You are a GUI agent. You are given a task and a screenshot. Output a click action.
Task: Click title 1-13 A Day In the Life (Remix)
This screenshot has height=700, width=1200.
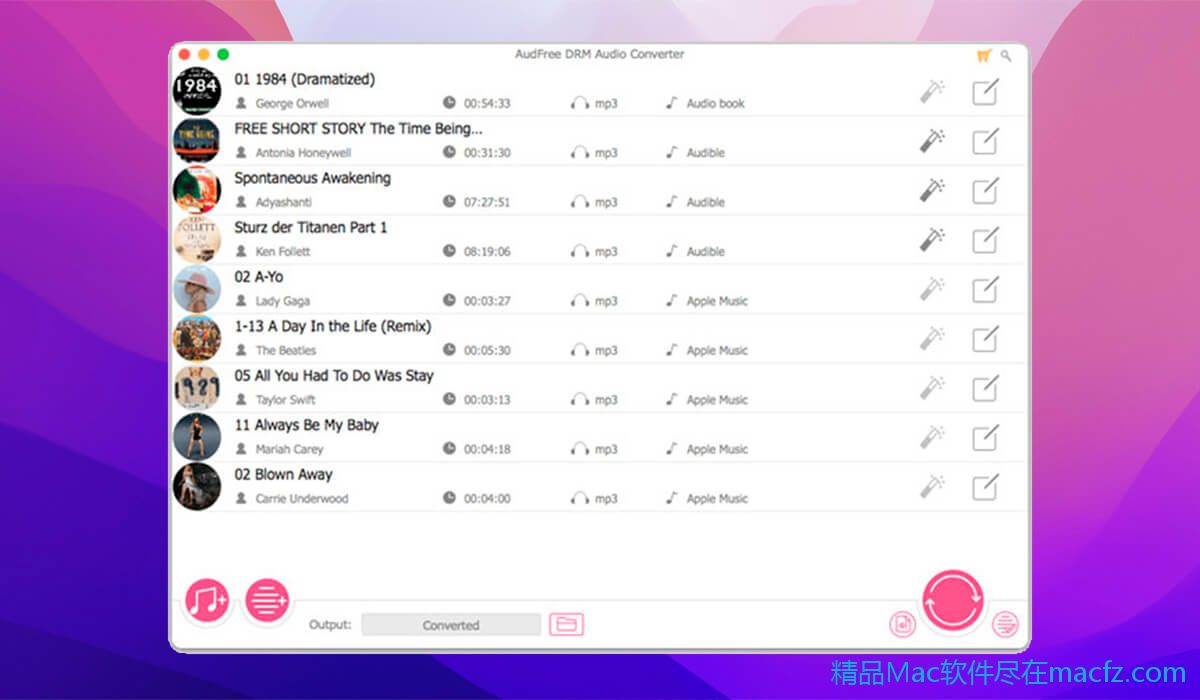pos(333,326)
